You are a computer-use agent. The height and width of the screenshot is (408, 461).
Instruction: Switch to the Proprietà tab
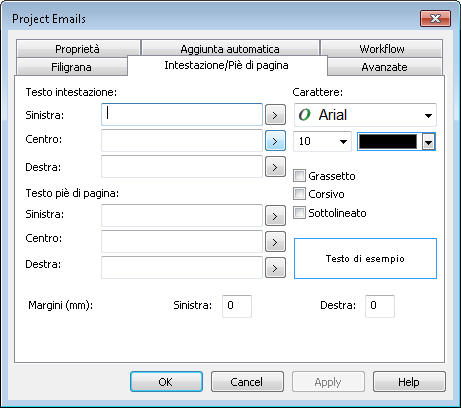pyautogui.click(x=78, y=49)
